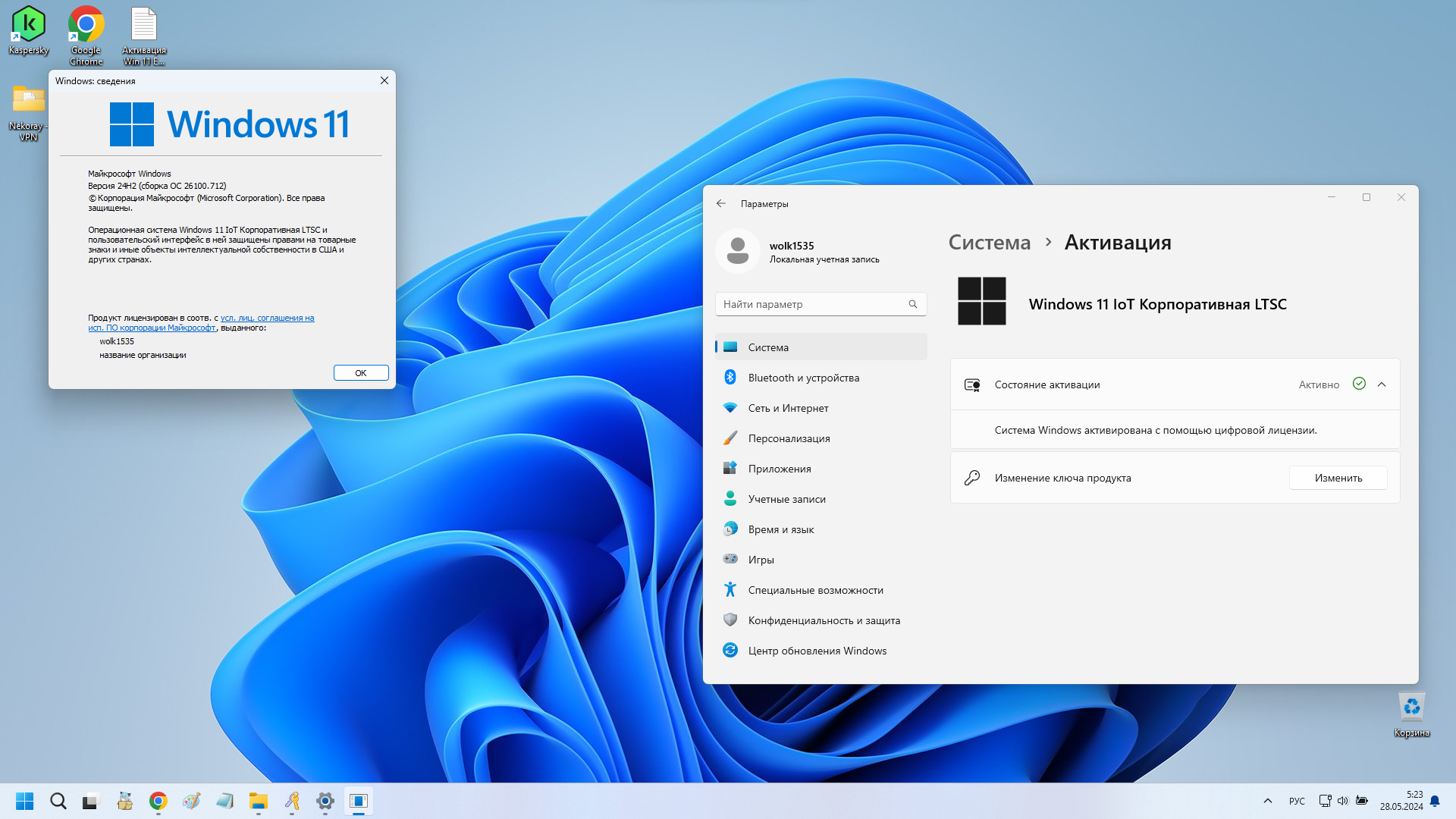Open Google Chrome desktop shortcut
Screen dimensions: 1456x819
point(86,35)
